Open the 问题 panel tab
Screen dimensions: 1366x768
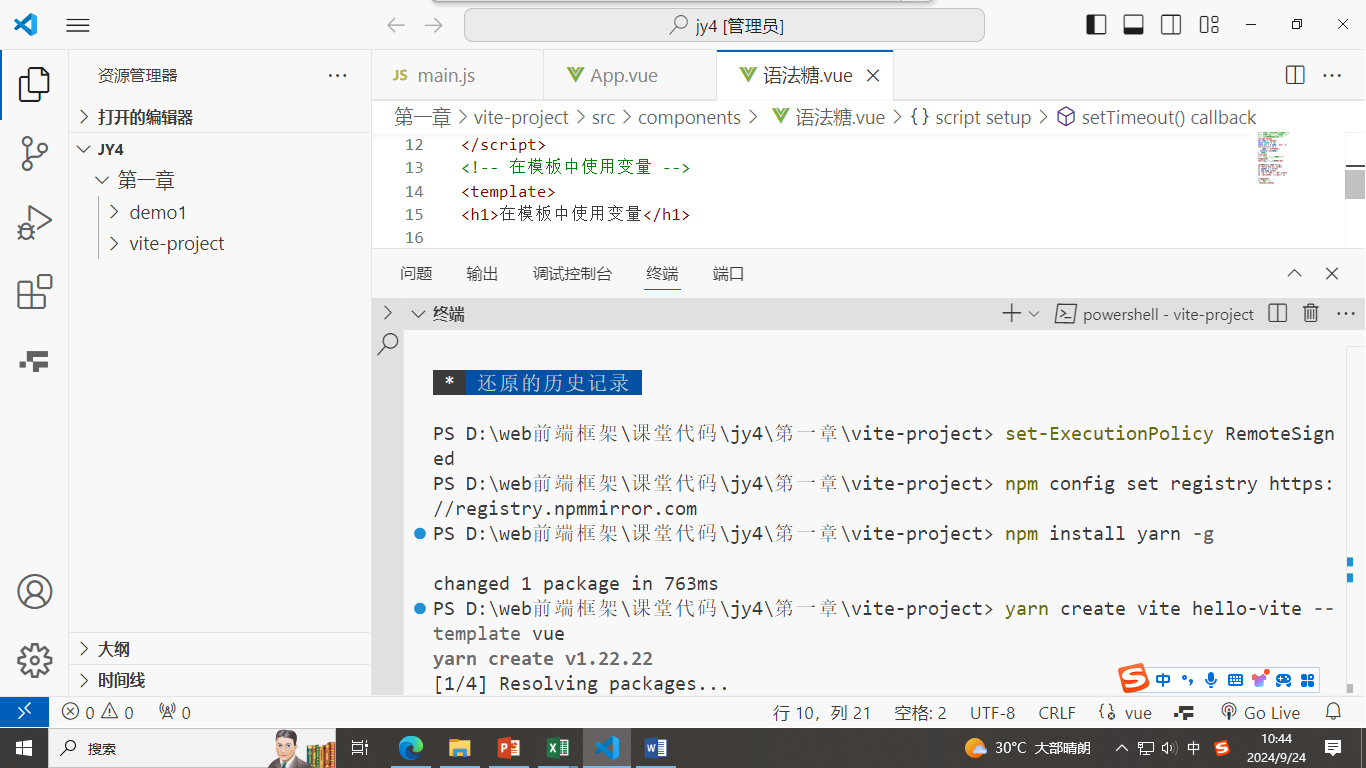point(416,273)
